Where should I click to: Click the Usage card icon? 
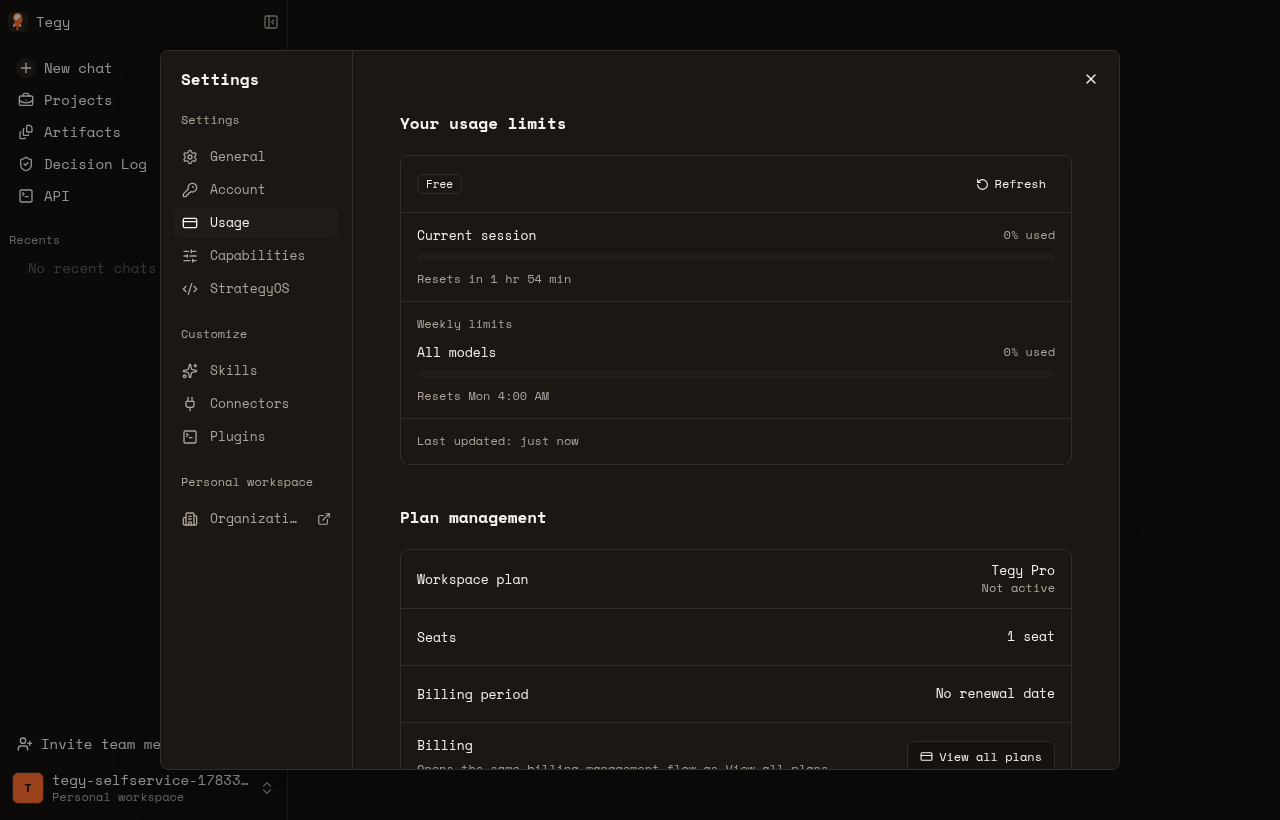point(190,223)
